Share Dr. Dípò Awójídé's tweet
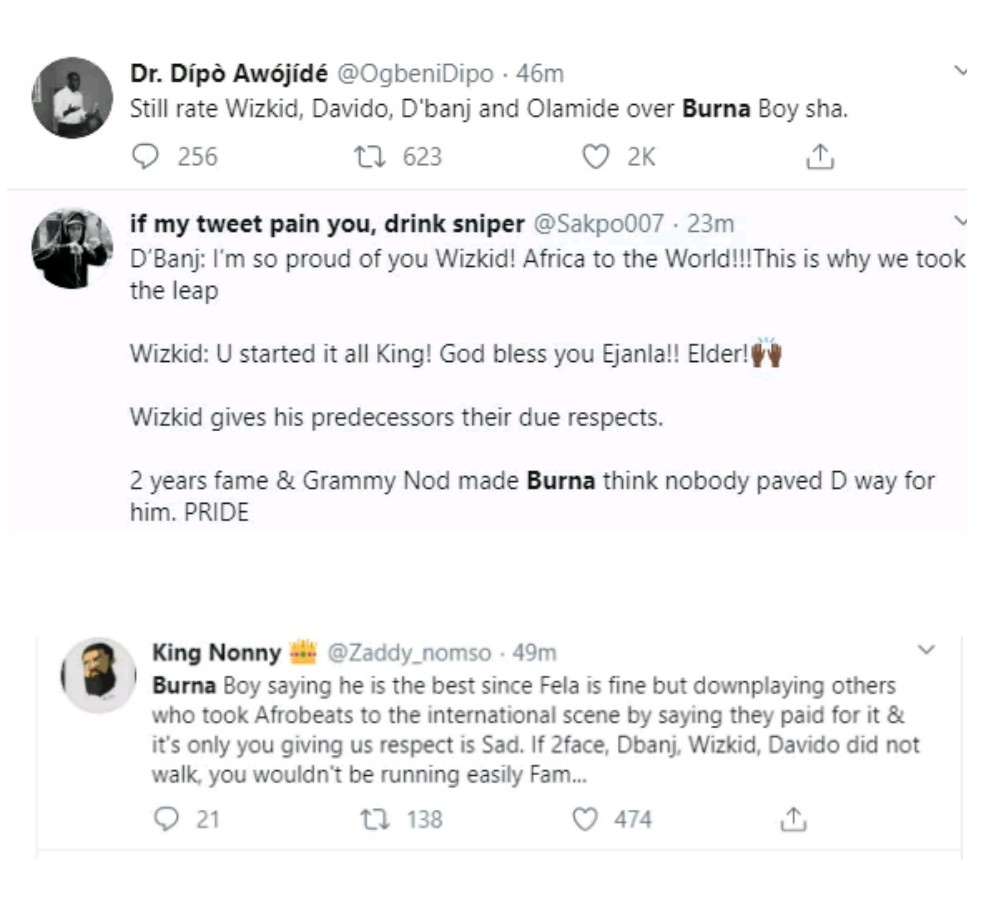 pyautogui.click(x=819, y=157)
